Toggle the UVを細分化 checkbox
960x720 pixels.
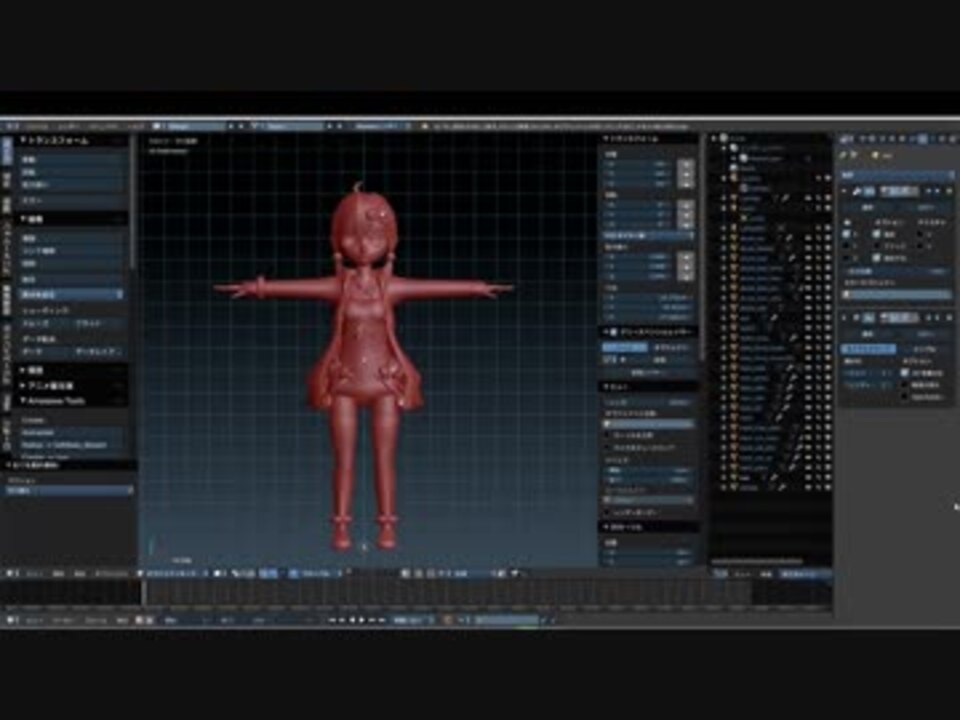[904, 373]
